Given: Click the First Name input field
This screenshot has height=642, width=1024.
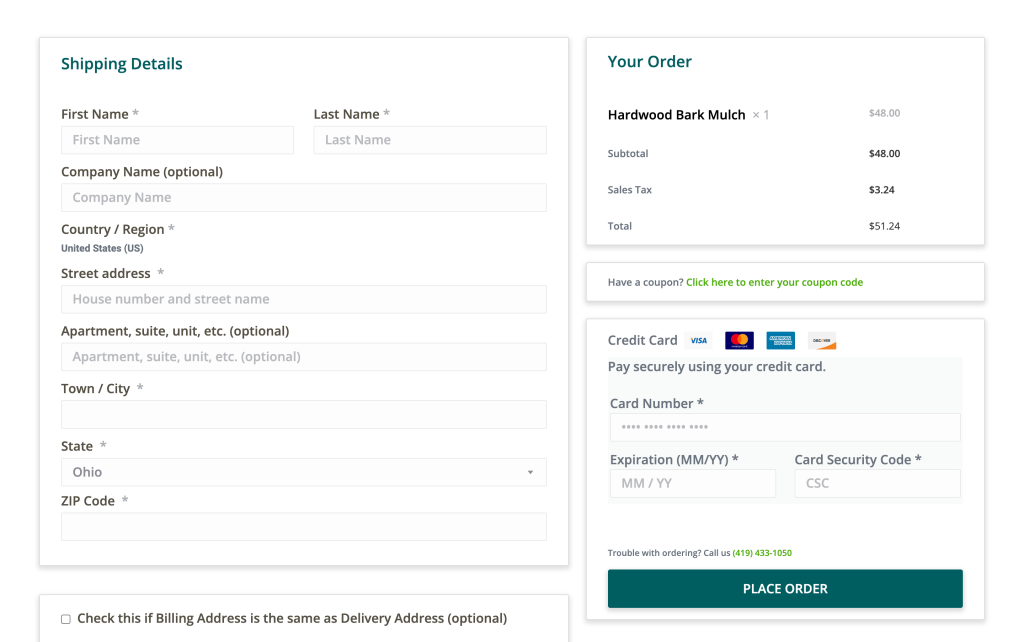Looking at the screenshot, I should [177, 139].
